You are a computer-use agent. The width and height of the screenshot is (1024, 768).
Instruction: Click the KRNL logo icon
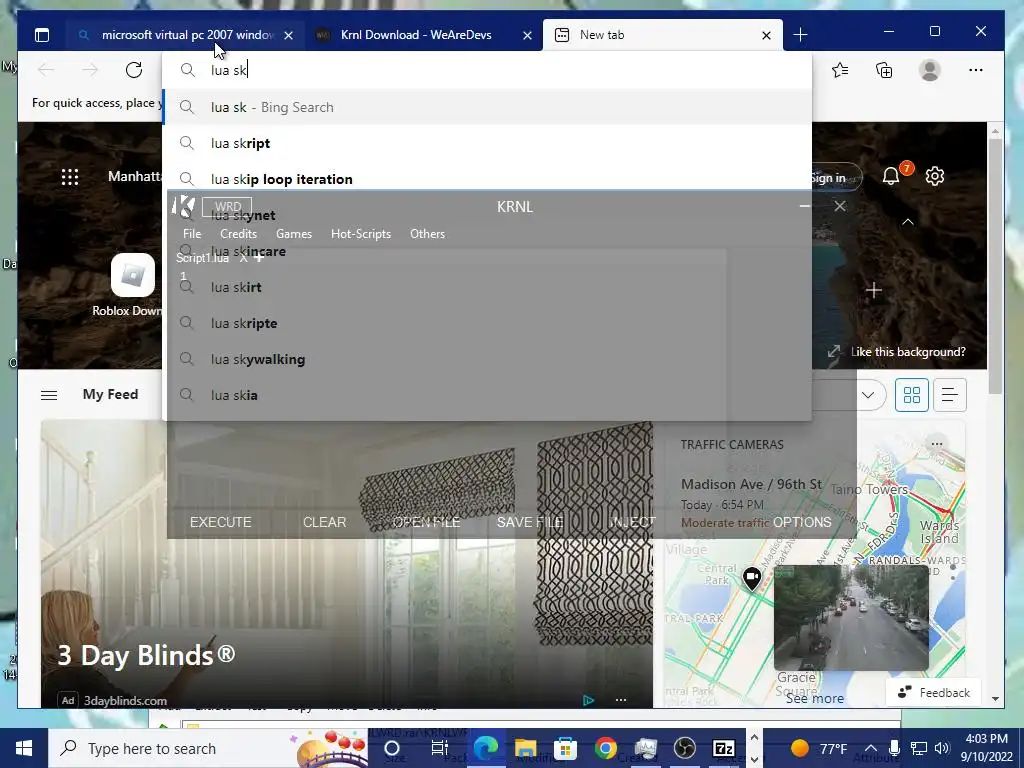pos(184,206)
